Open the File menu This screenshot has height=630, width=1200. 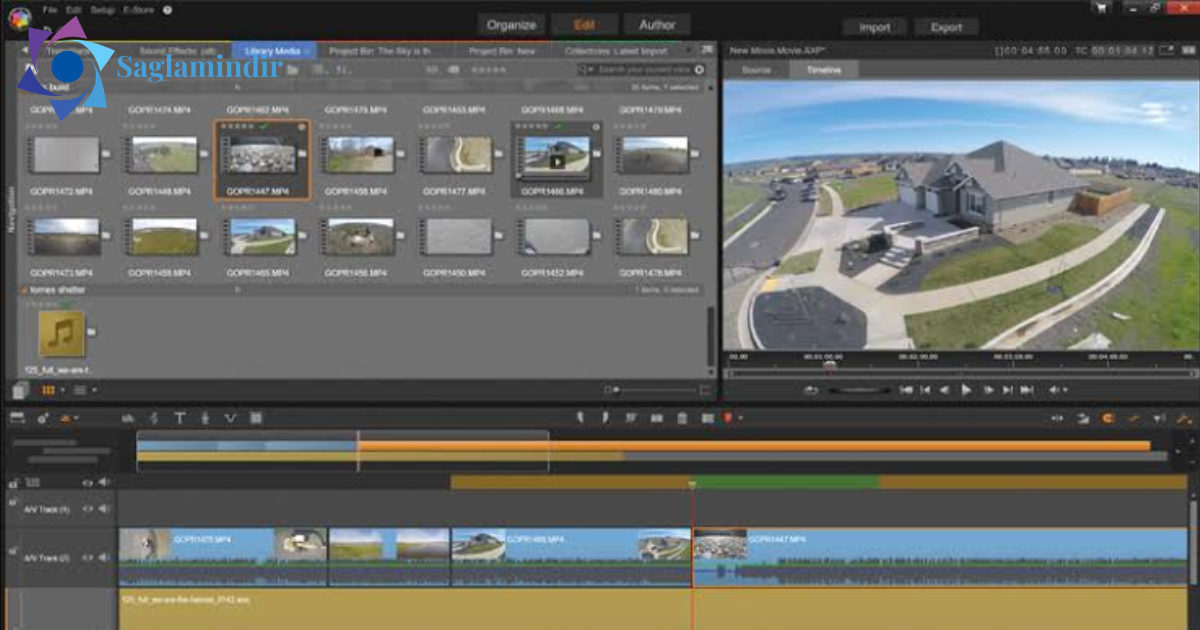pos(50,9)
